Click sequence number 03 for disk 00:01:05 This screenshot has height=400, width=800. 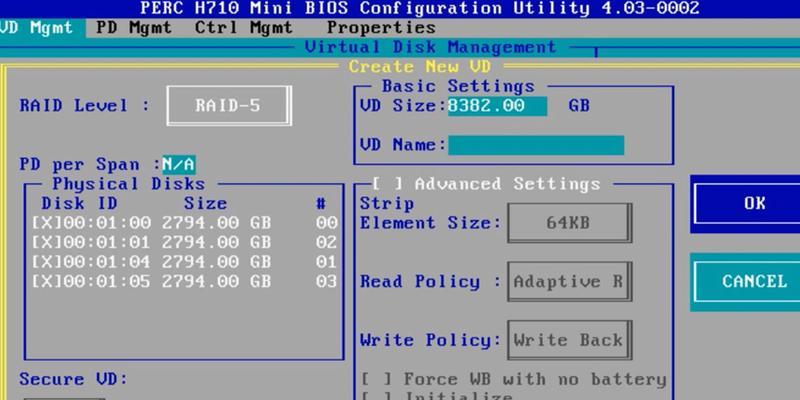(x=326, y=282)
